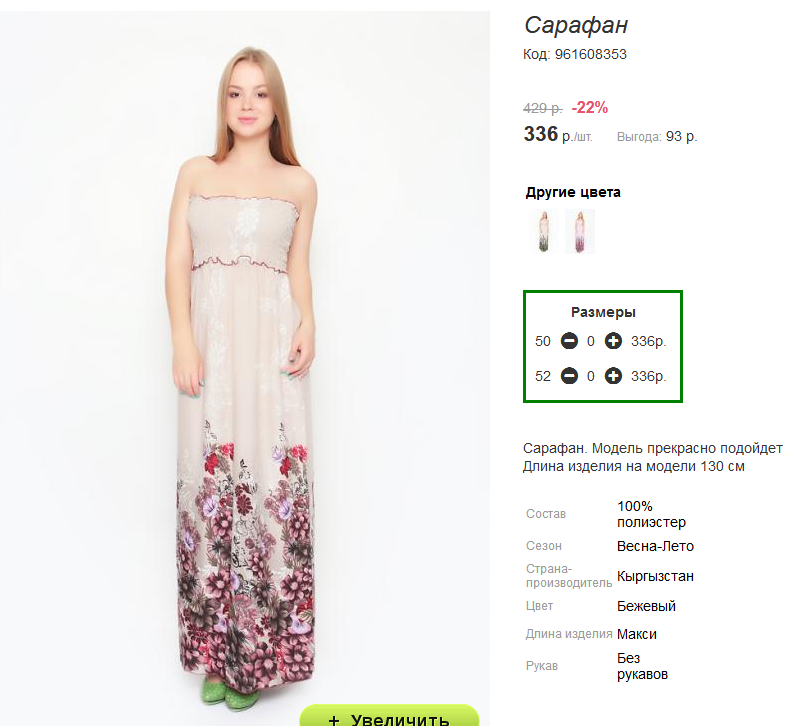
Task: Click the quantity value for size 52
Action: [591, 376]
